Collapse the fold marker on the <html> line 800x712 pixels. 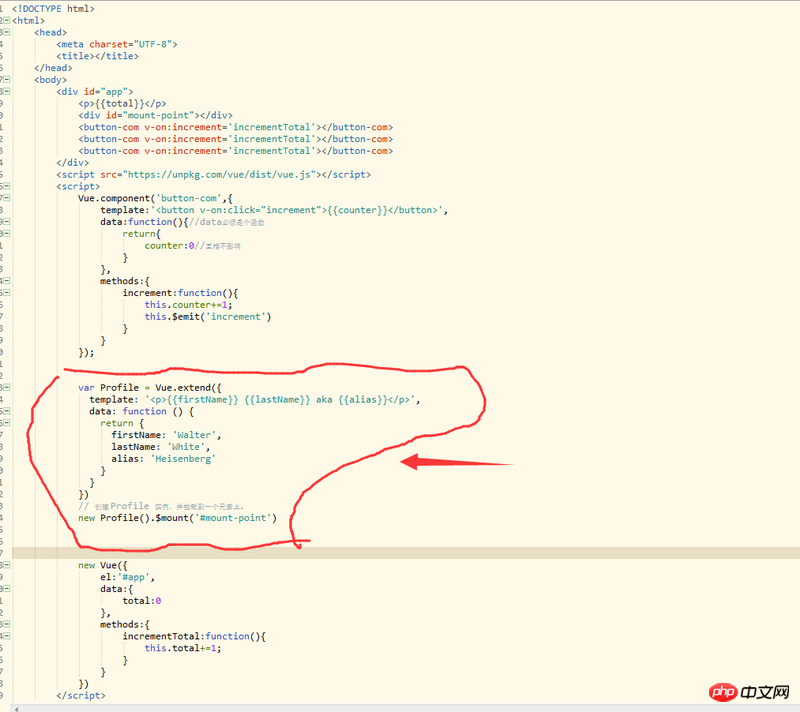[7, 20]
